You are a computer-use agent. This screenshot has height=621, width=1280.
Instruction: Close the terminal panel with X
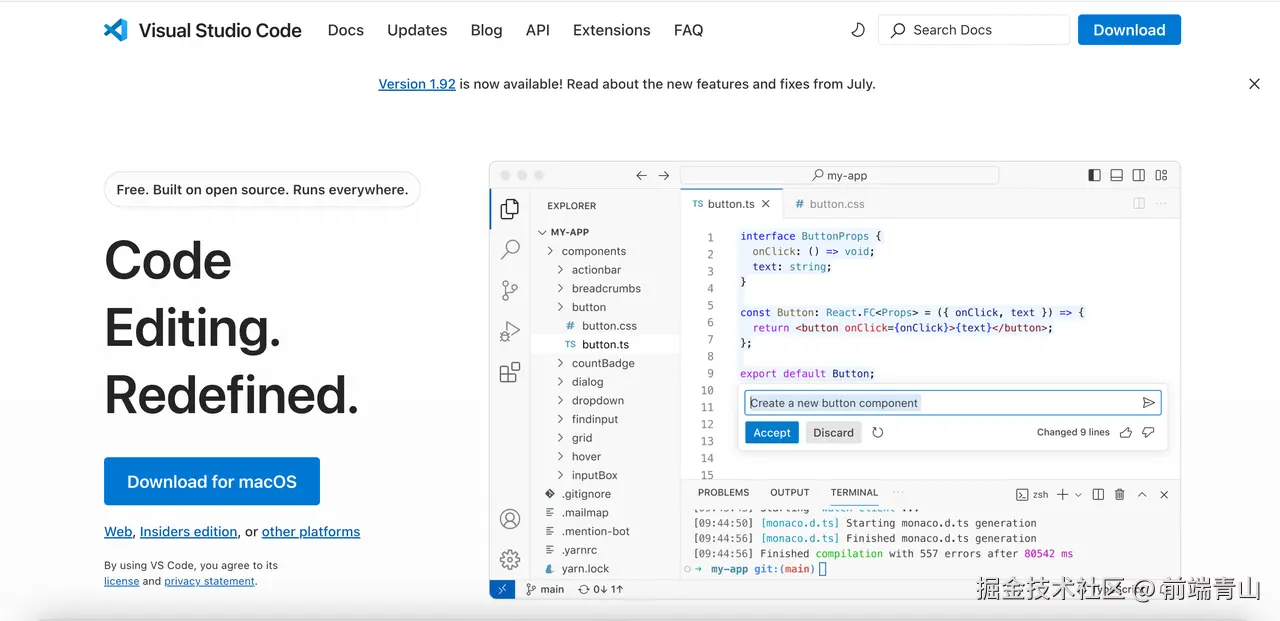pyautogui.click(x=1164, y=494)
